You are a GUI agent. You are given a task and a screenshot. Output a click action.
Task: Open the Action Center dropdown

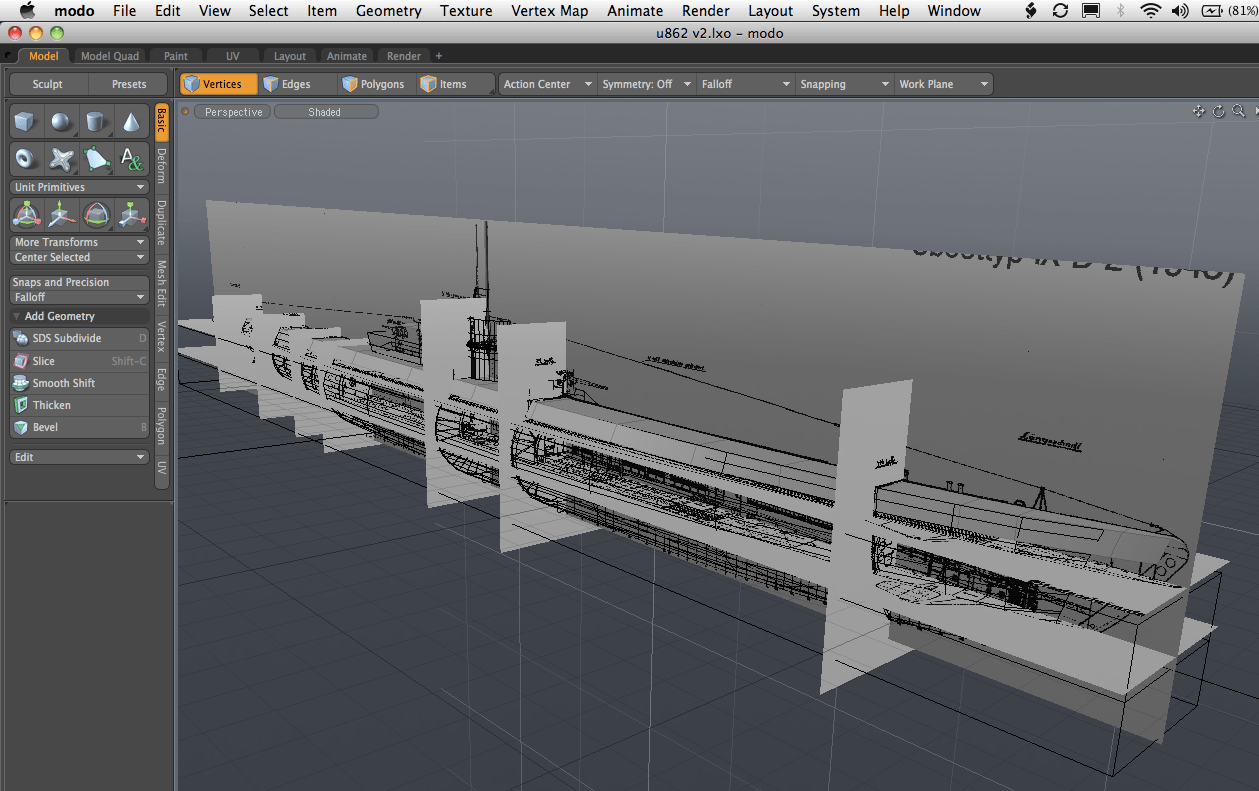click(547, 84)
